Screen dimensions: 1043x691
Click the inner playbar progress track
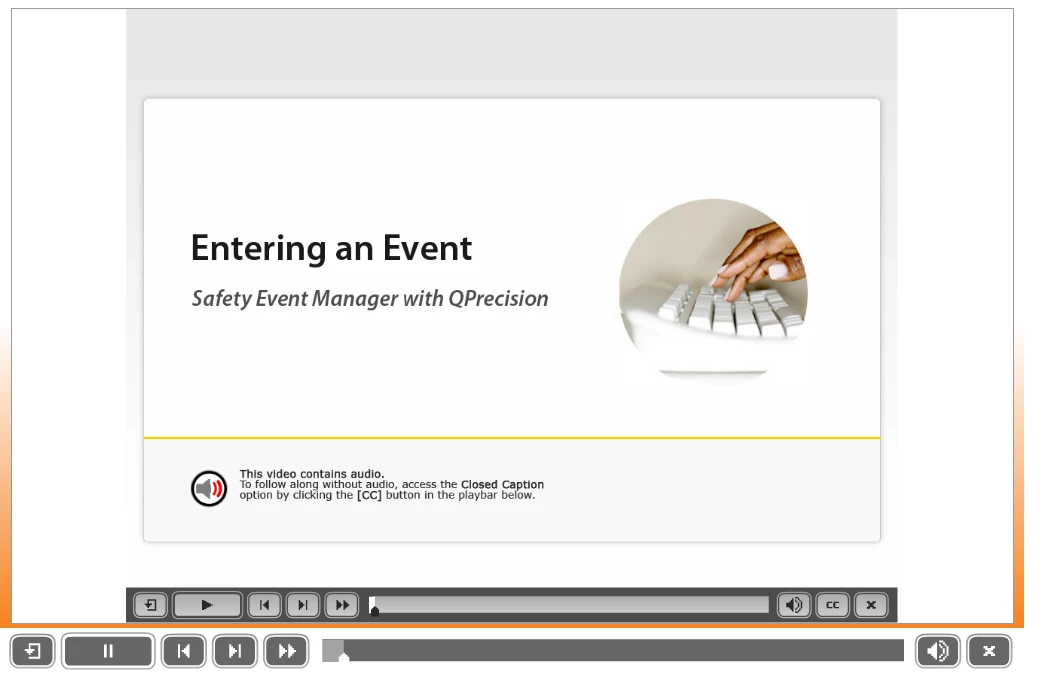pos(569,605)
